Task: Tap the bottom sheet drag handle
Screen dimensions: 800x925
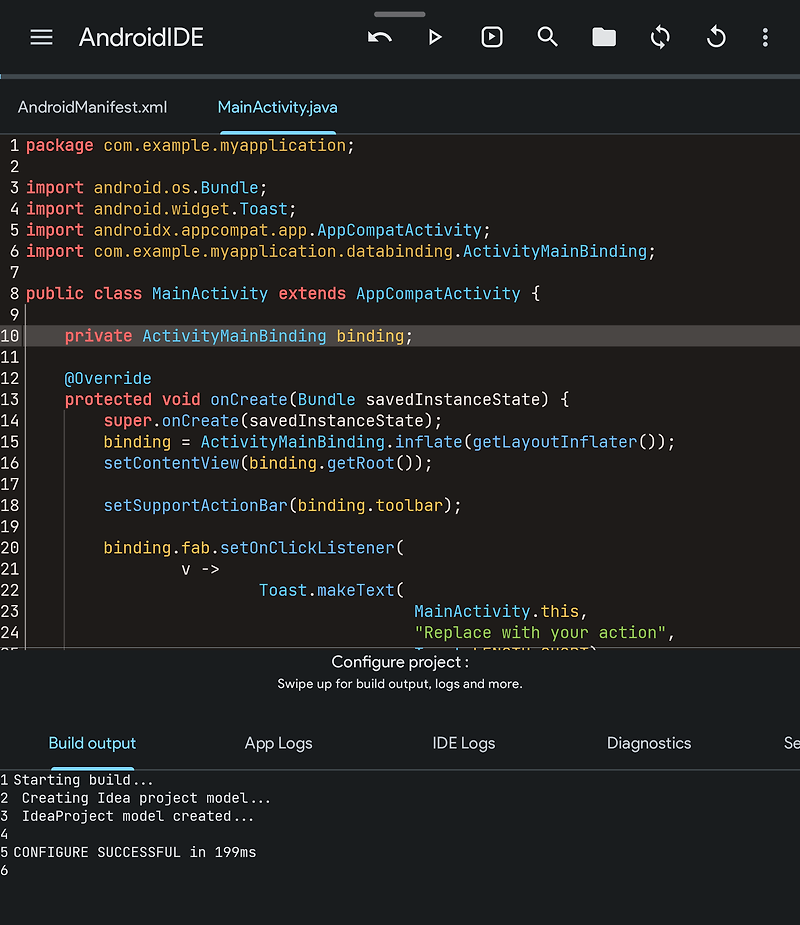Action: (x=399, y=14)
